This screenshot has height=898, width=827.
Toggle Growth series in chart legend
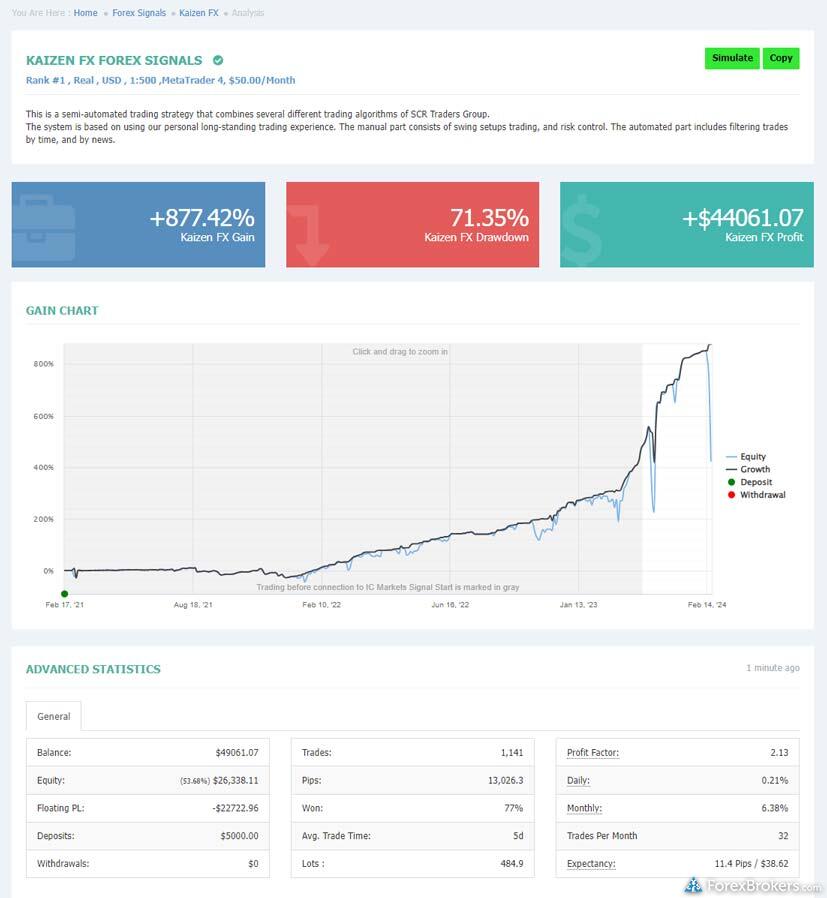[754, 470]
